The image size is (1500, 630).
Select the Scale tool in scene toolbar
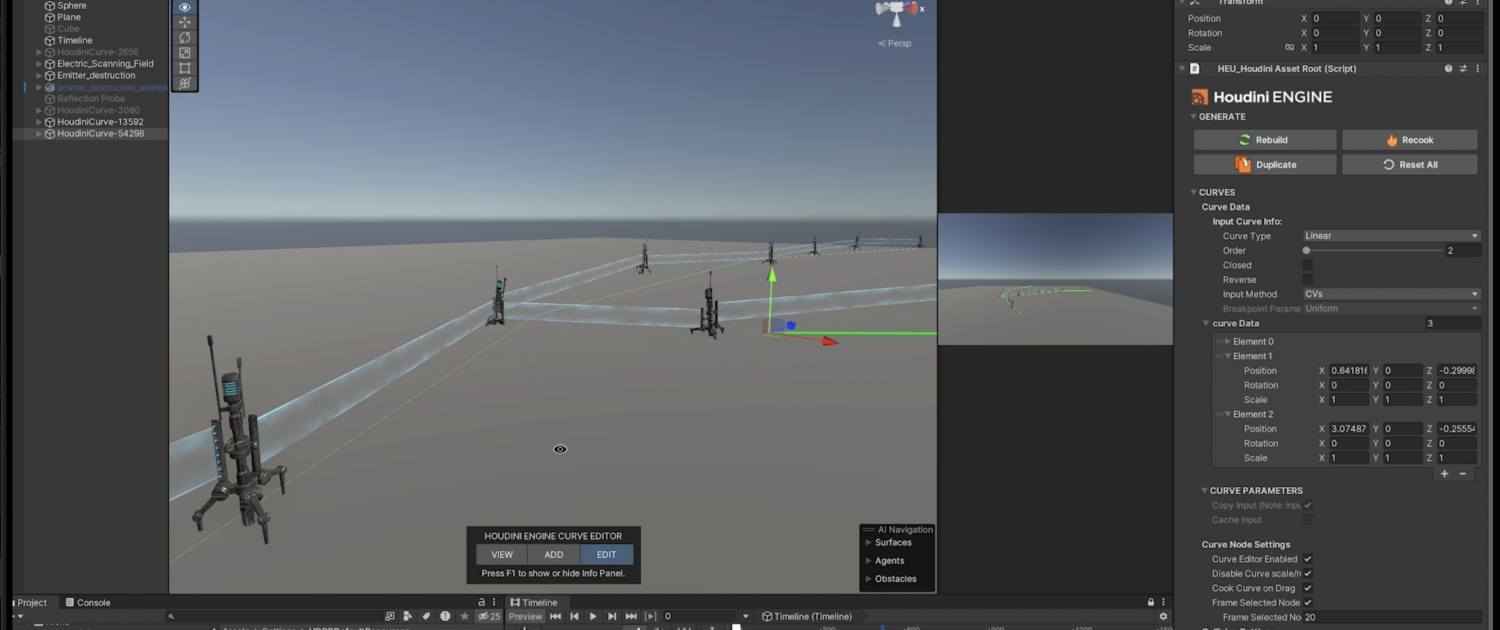(185, 53)
